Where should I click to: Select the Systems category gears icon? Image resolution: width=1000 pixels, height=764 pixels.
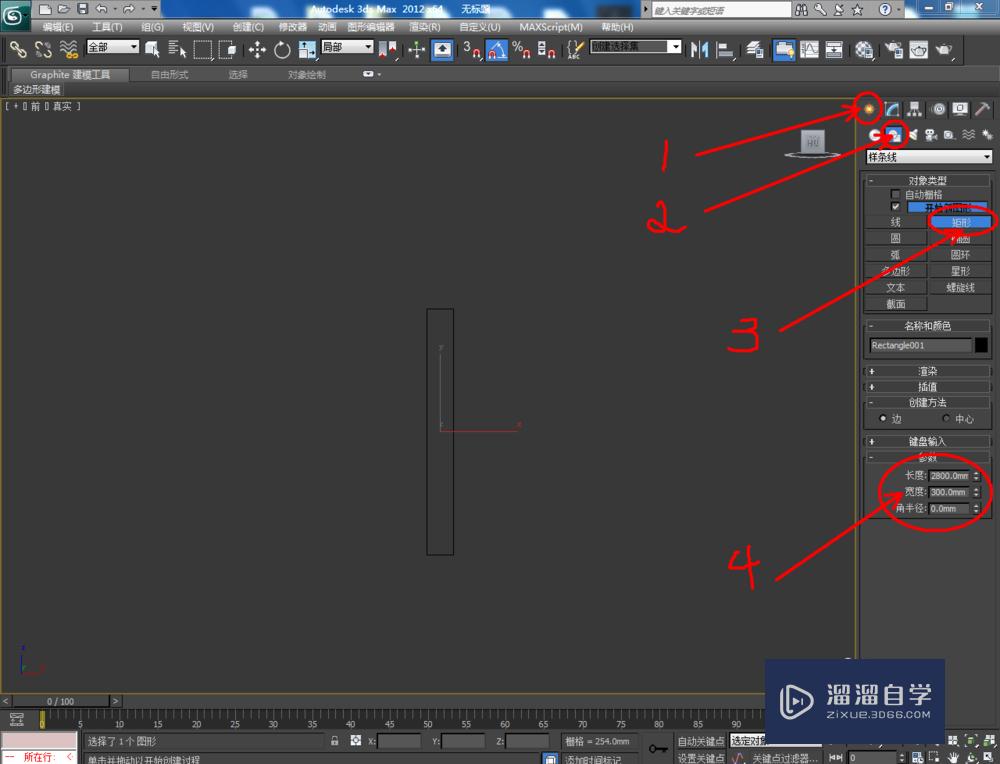coord(987,135)
